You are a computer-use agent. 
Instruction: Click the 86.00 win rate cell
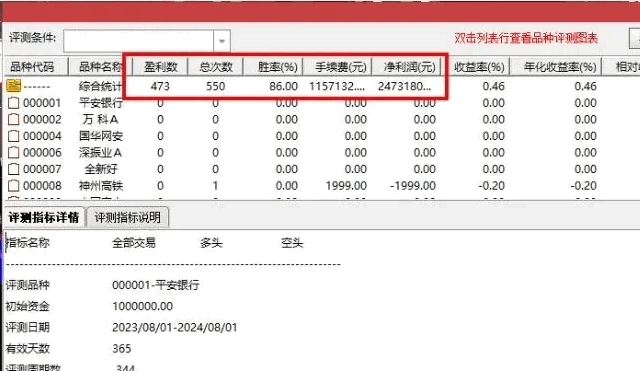(x=283, y=86)
